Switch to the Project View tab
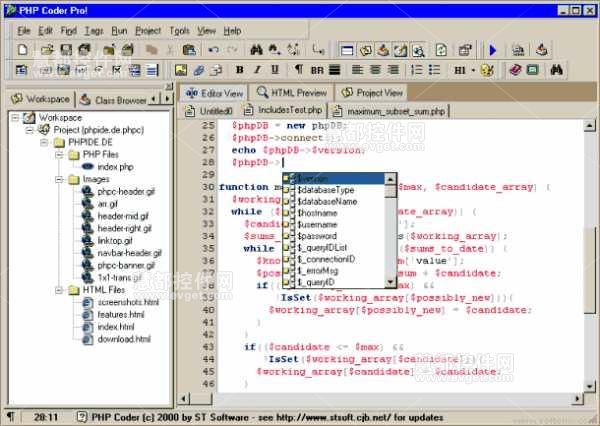600x426 pixels. pos(372,93)
